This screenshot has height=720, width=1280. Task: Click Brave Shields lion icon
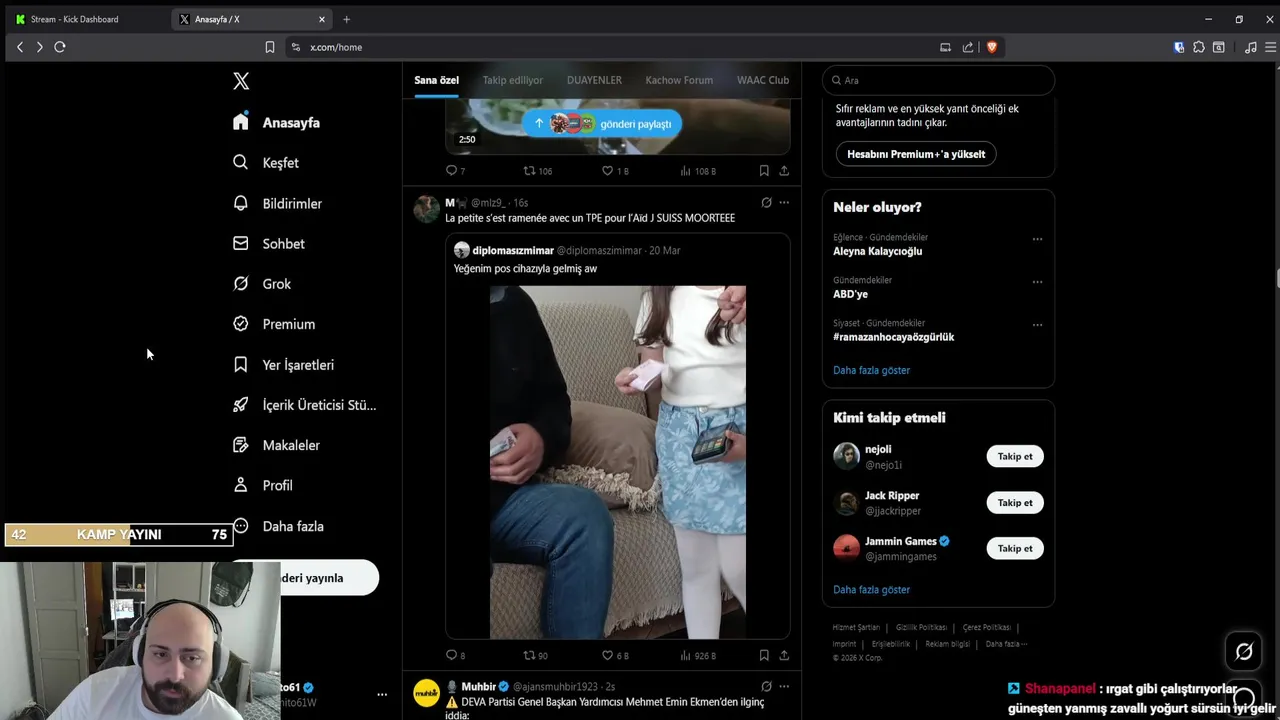[x=992, y=47]
